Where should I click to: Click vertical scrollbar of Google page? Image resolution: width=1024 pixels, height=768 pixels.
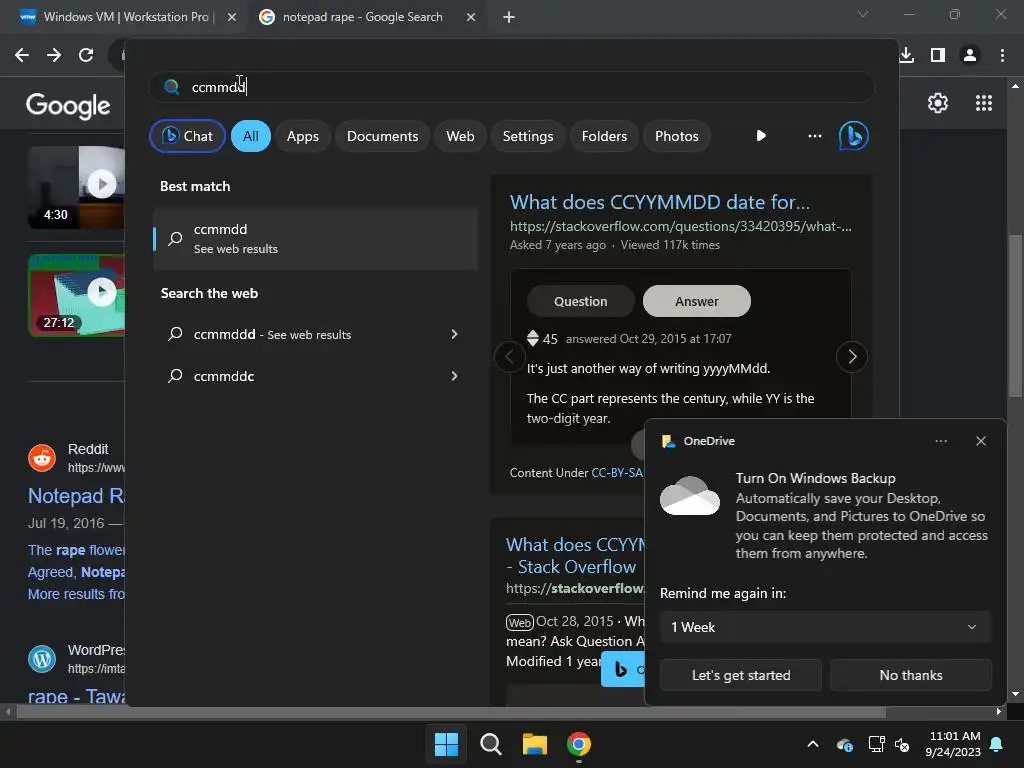point(1015,315)
